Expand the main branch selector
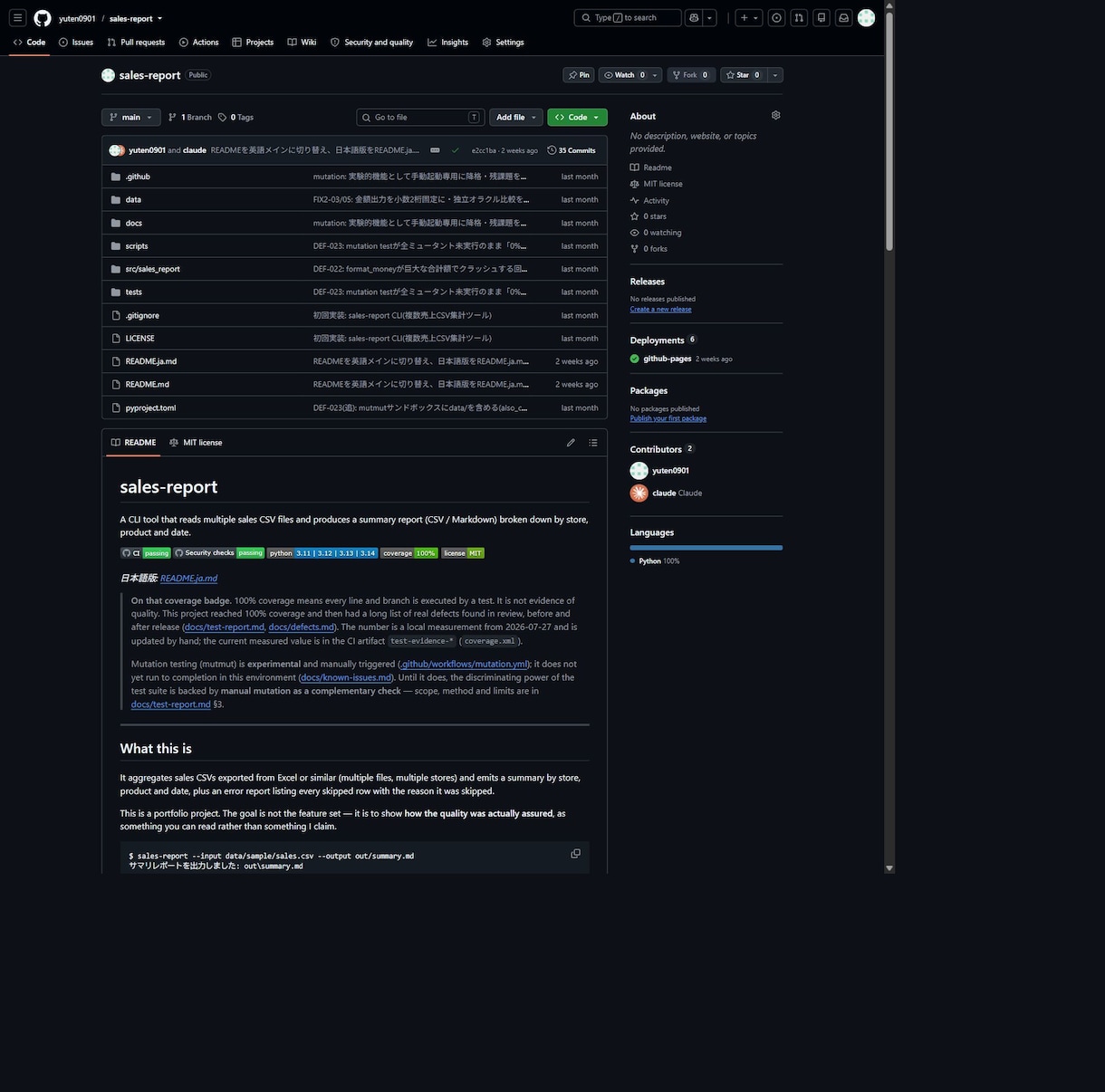 (x=131, y=117)
